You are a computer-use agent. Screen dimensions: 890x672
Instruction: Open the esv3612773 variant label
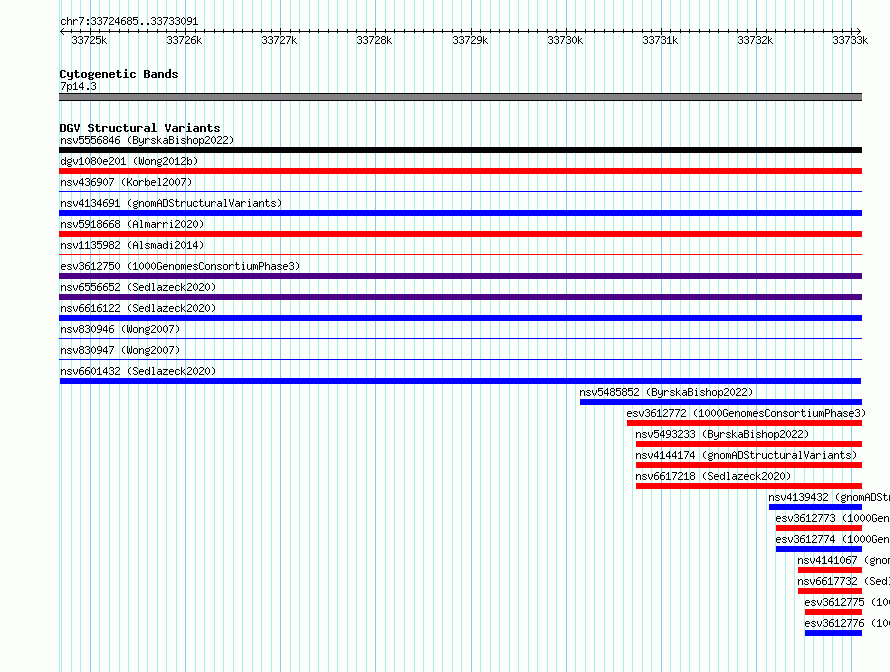coord(832,518)
